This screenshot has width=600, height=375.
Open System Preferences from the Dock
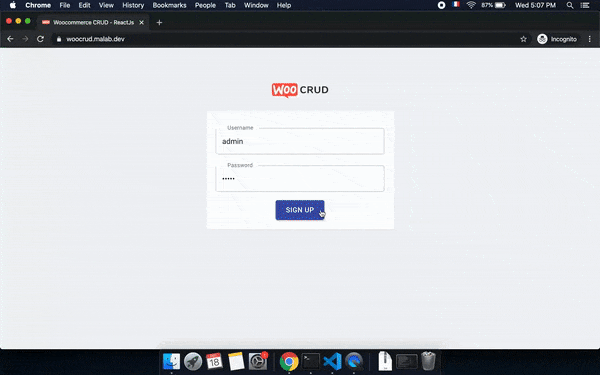258,361
